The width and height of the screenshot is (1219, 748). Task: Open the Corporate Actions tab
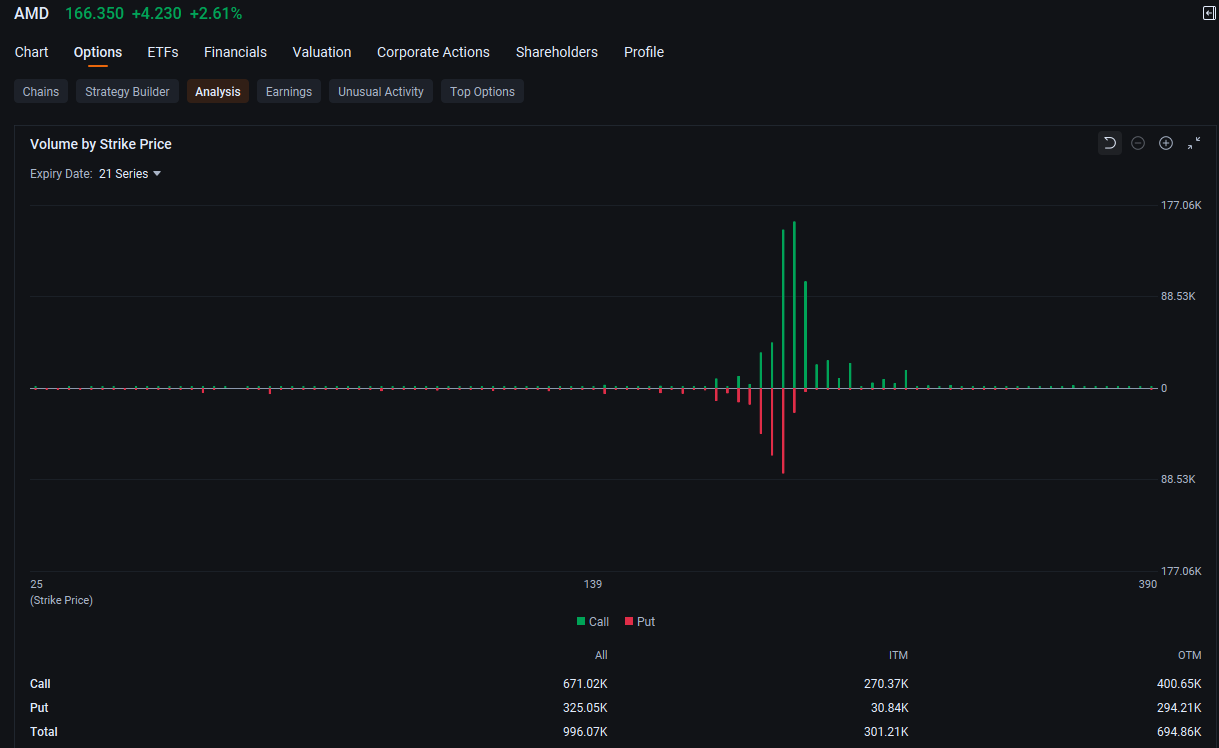coord(433,52)
